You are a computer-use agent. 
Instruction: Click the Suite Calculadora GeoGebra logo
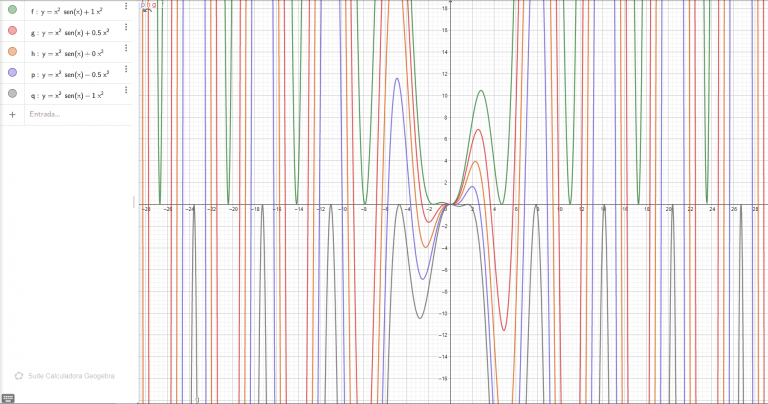(19, 376)
